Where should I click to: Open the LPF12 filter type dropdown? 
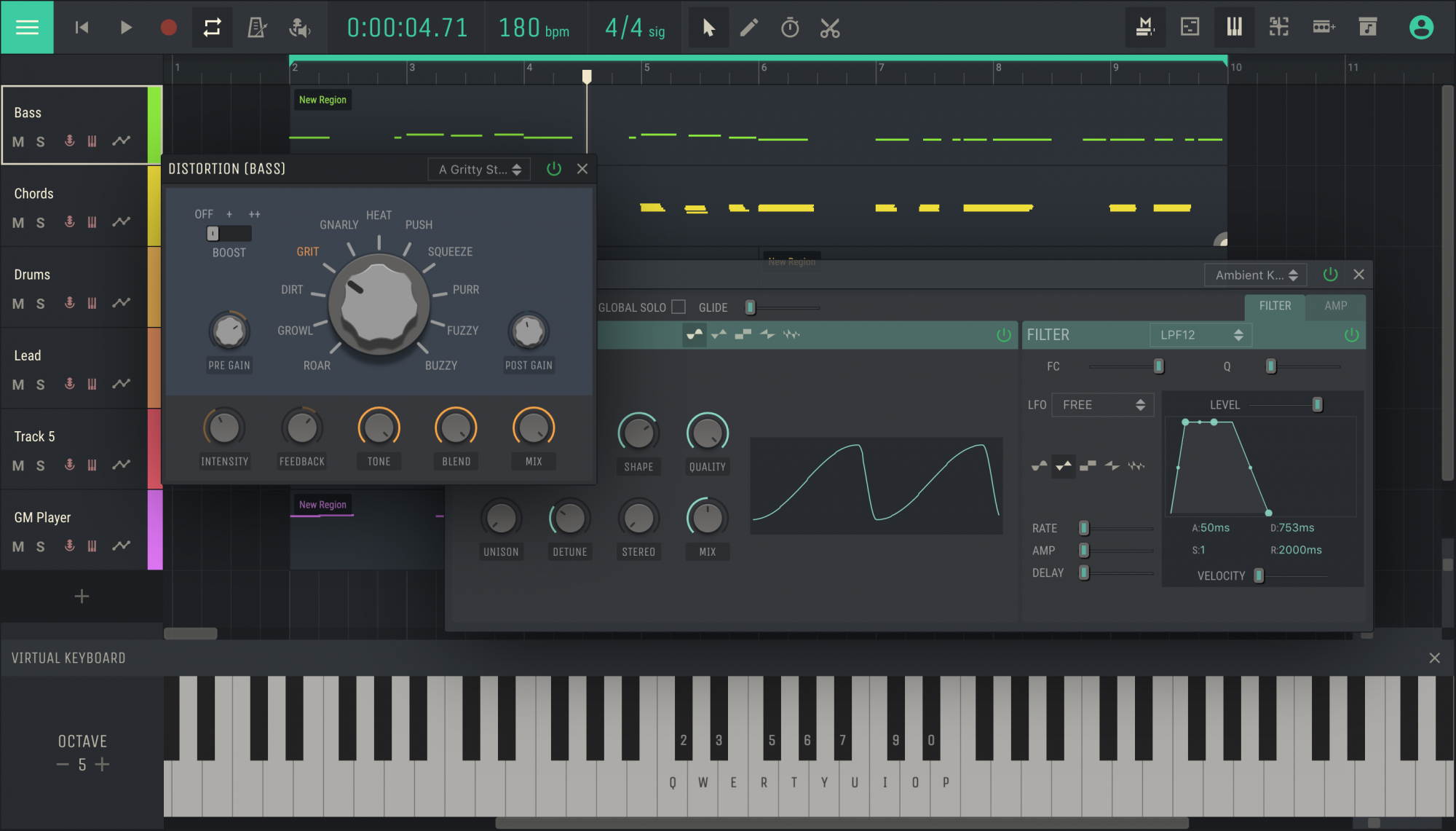(1200, 334)
